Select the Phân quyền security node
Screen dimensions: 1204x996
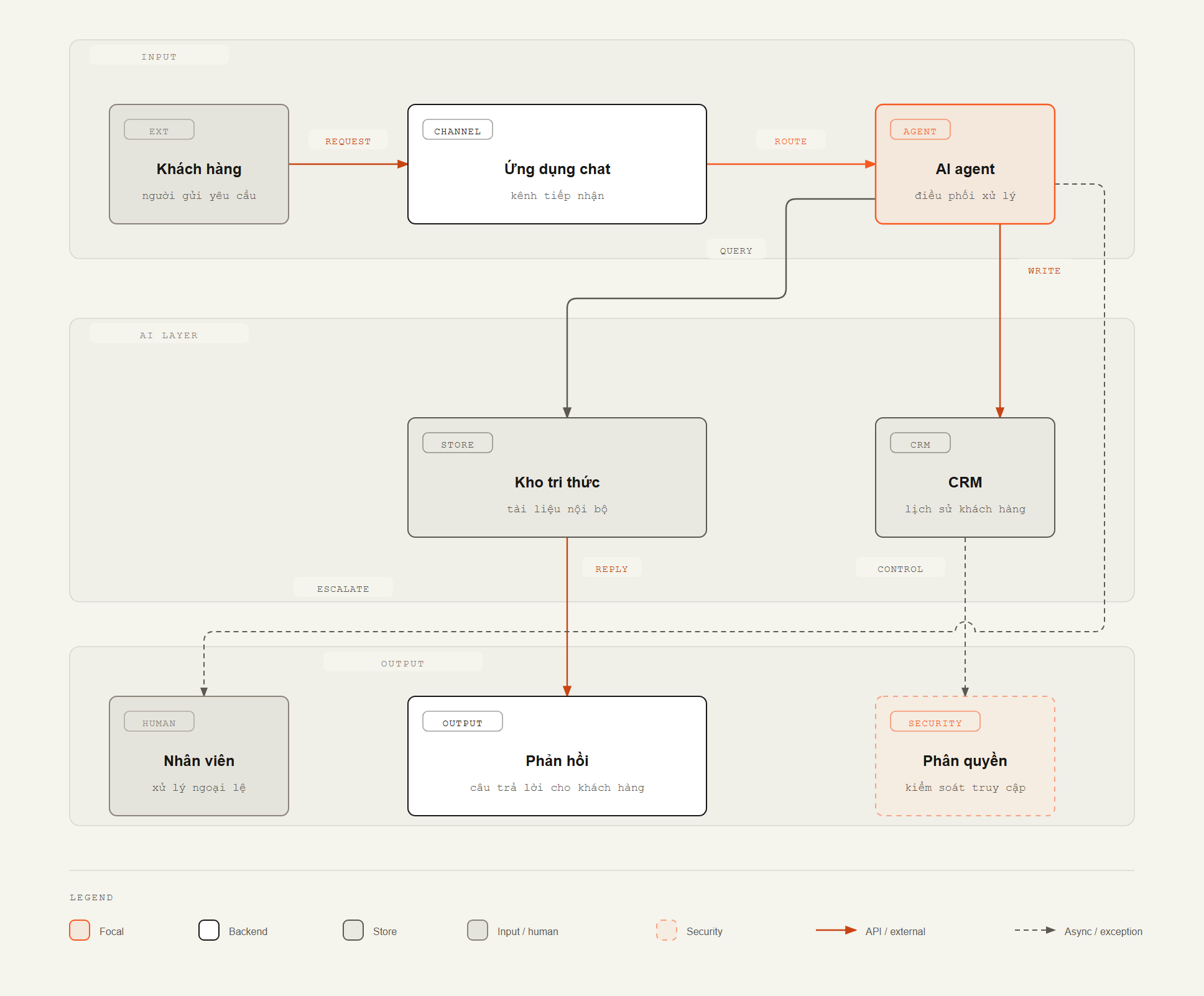coord(965,756)
